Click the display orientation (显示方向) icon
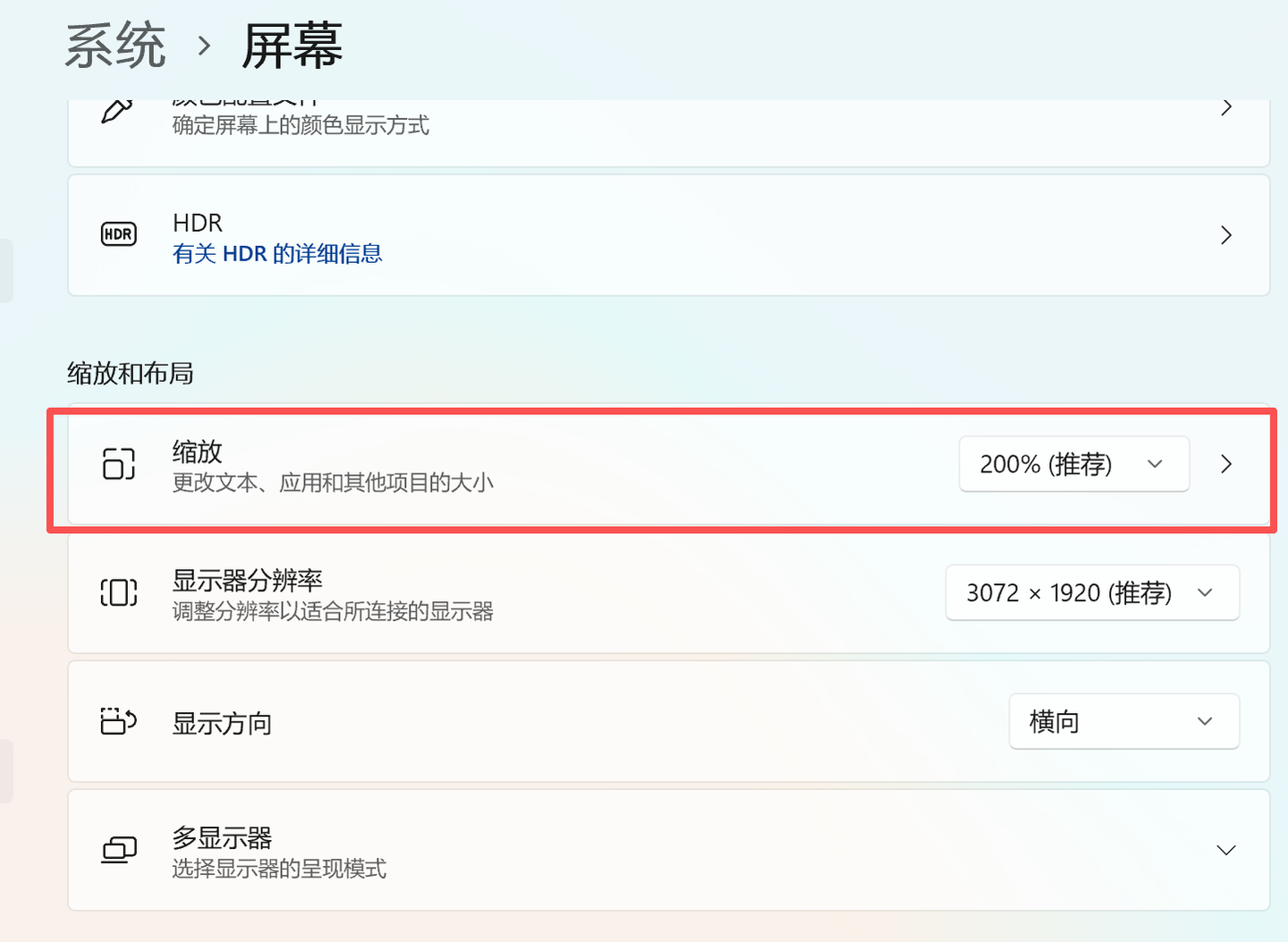 point(119,721)
